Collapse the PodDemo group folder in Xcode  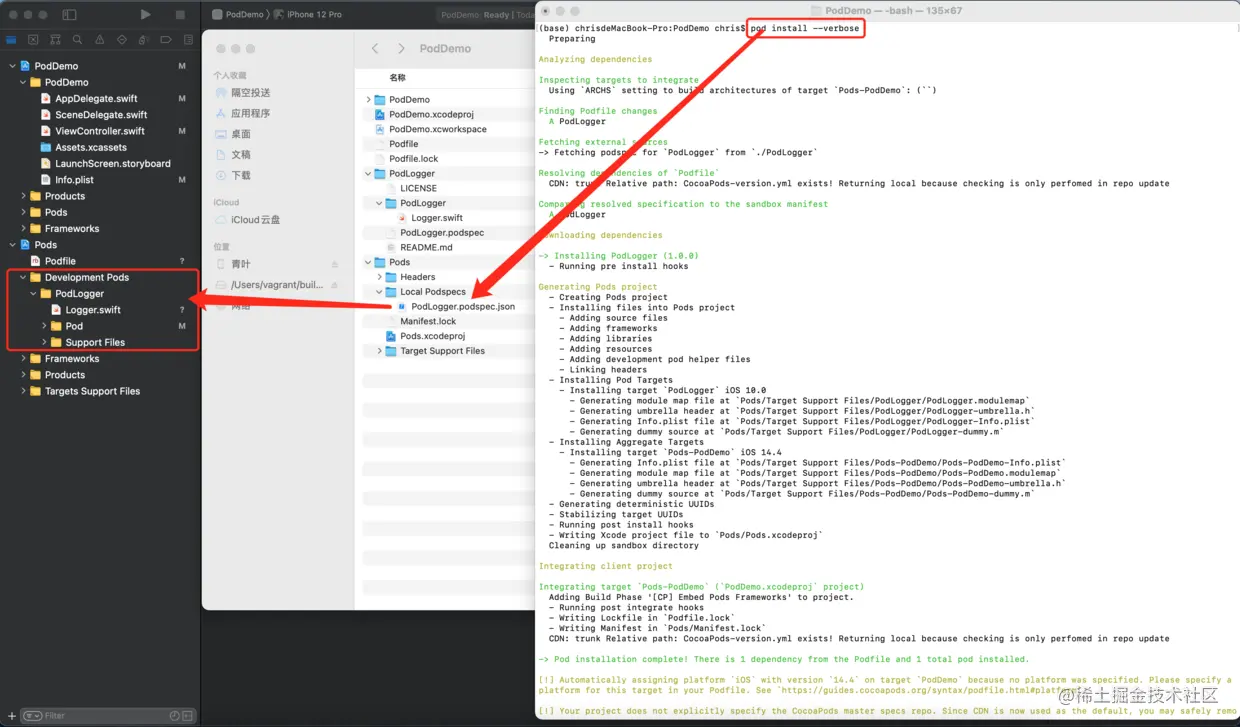[x=23, y=82]
